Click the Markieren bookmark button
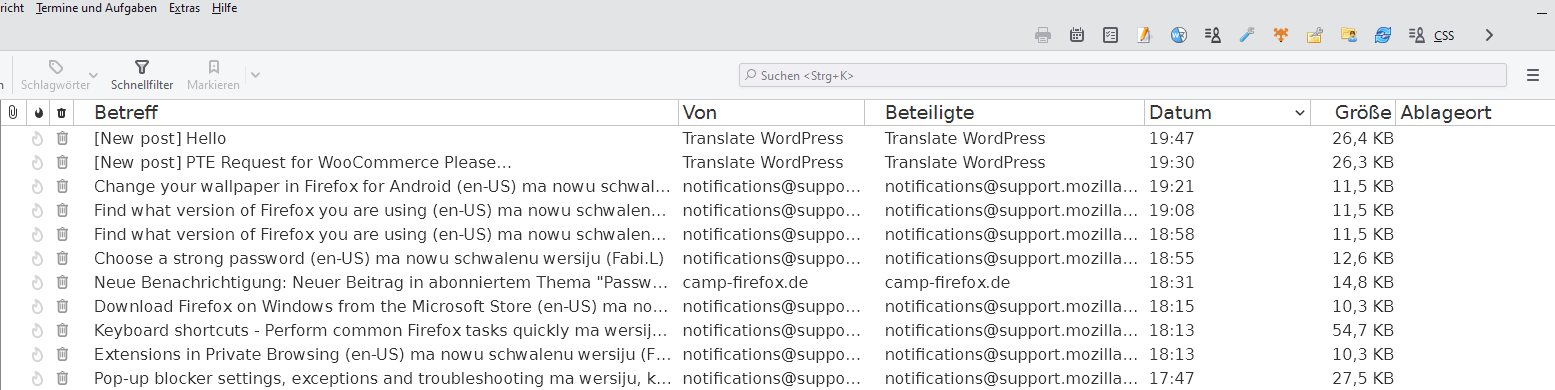The image size is (1555, 390). (x=213, y=75)
